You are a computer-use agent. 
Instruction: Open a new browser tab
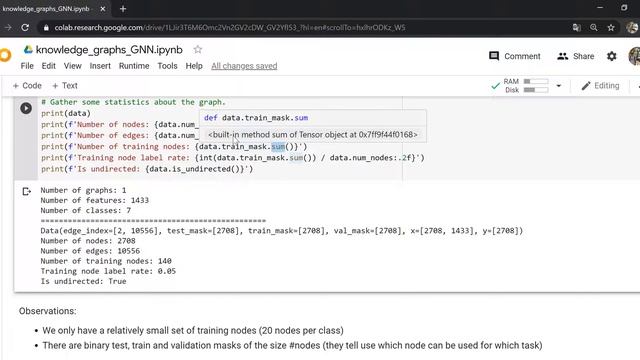pos(123,9)
